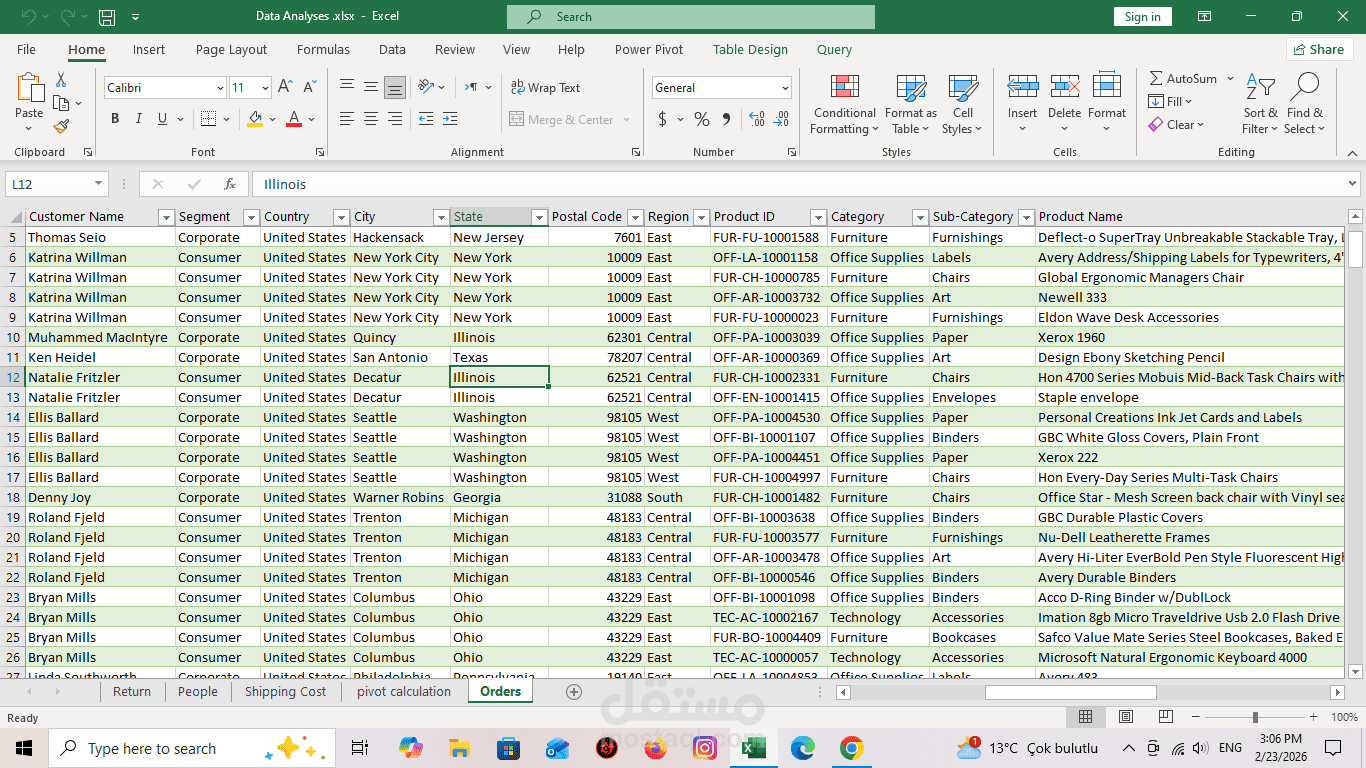Viewport: 1366px width, 768px height.
Task: Apply Accounting Number Format dollar icon
Action: point(662,119)
